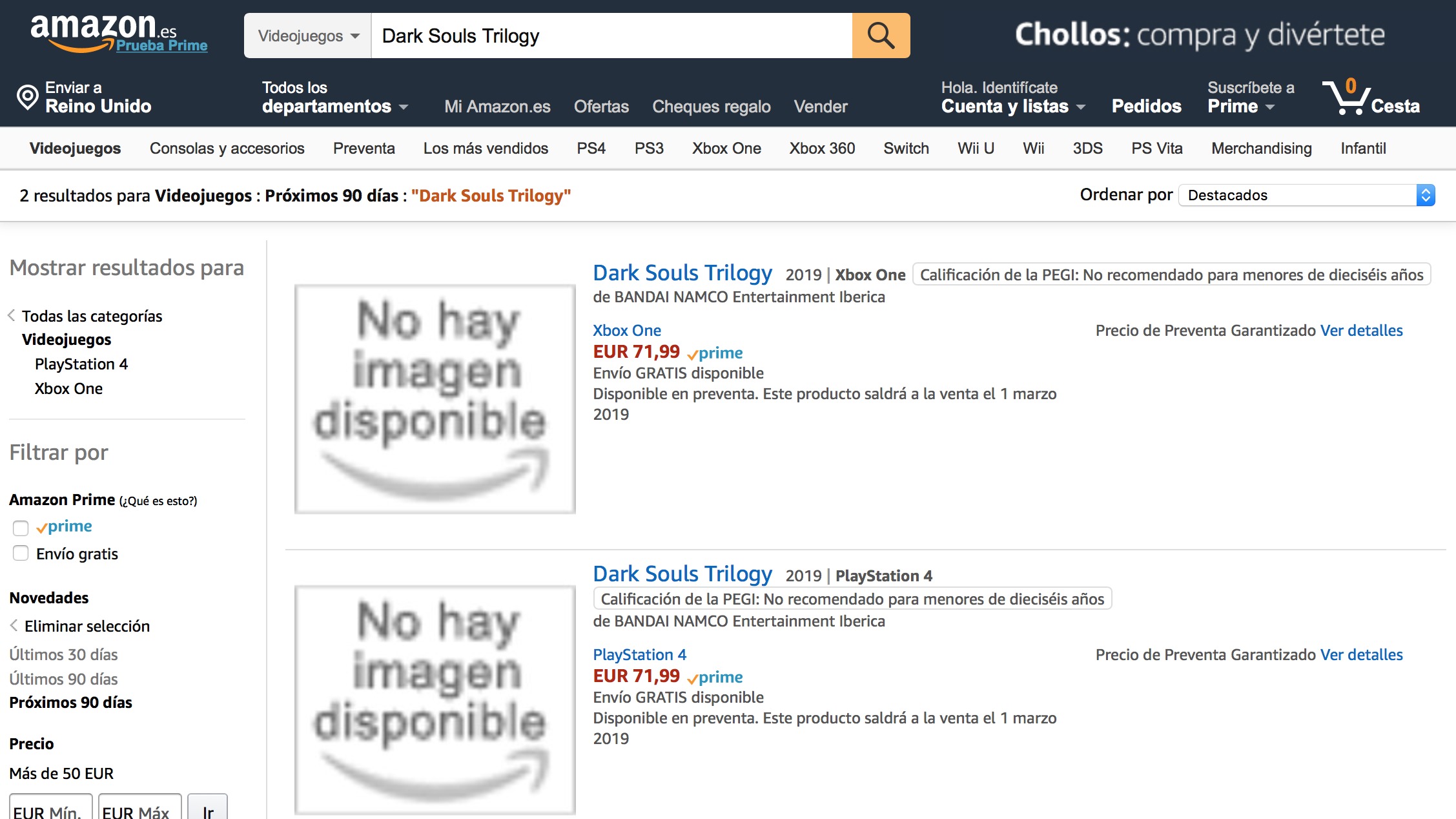Click the Amazon.es logo
The height and width of the screenshot is (819, 1456).
[x=103, y=31]
